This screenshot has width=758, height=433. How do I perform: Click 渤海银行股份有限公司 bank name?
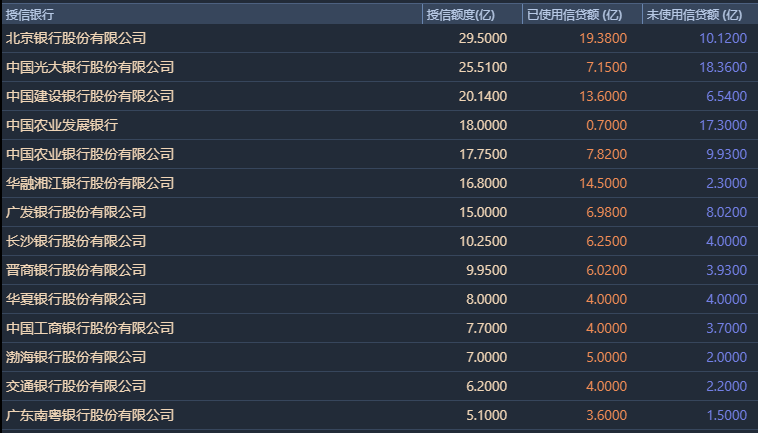pyautogui.click(x=76, y=357)
